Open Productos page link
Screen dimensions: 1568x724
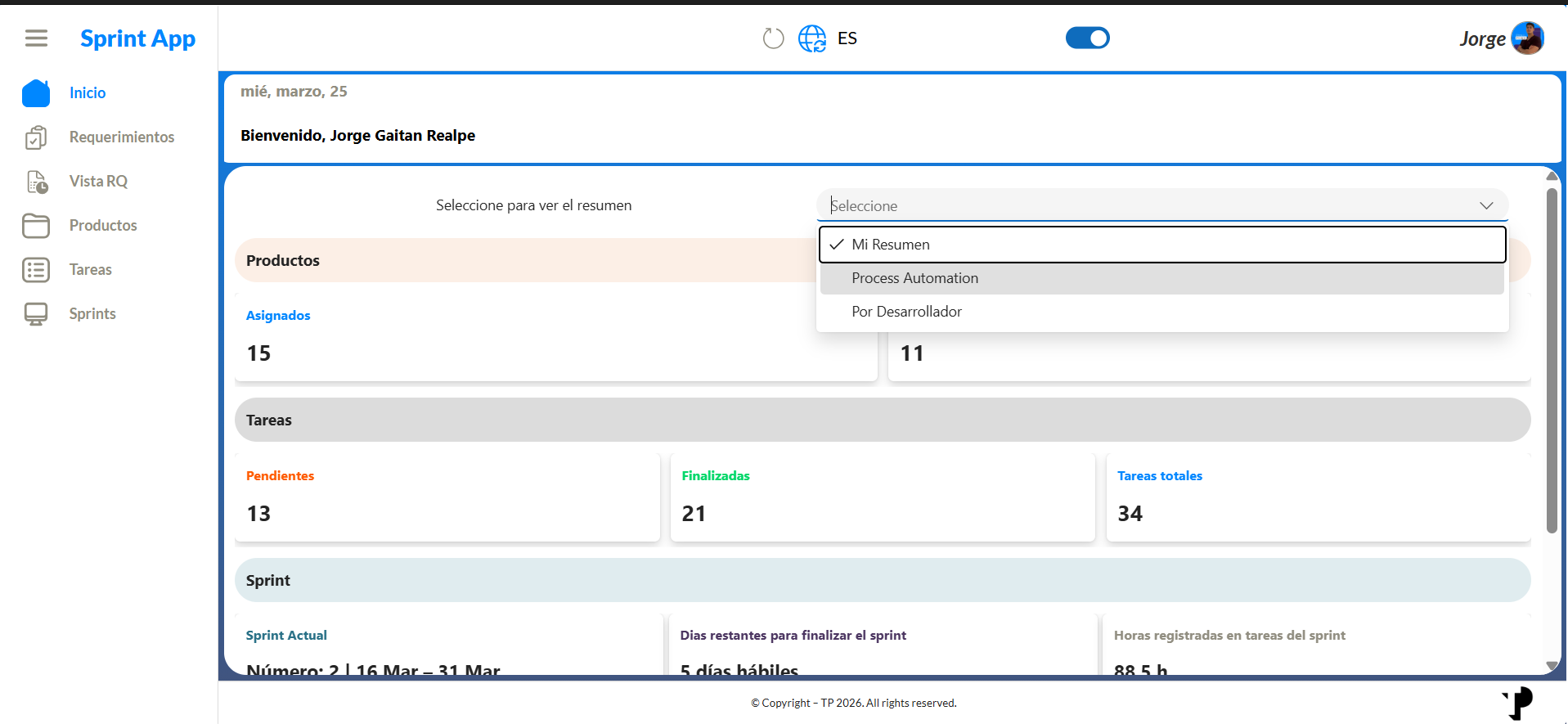pyautogui.click(x=103, y=226)
